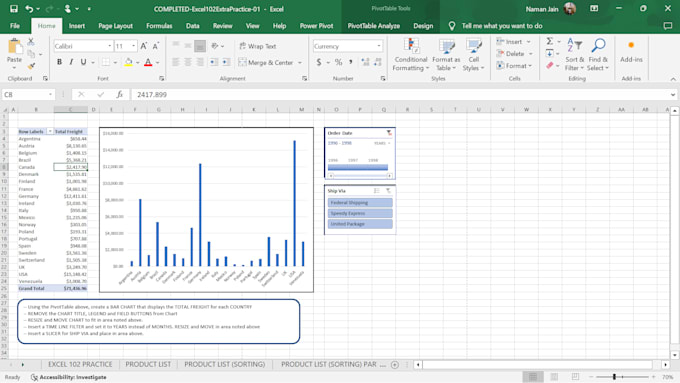Apply Percent style
Viewport: 680px width, 383px height.
click(338, 62)
